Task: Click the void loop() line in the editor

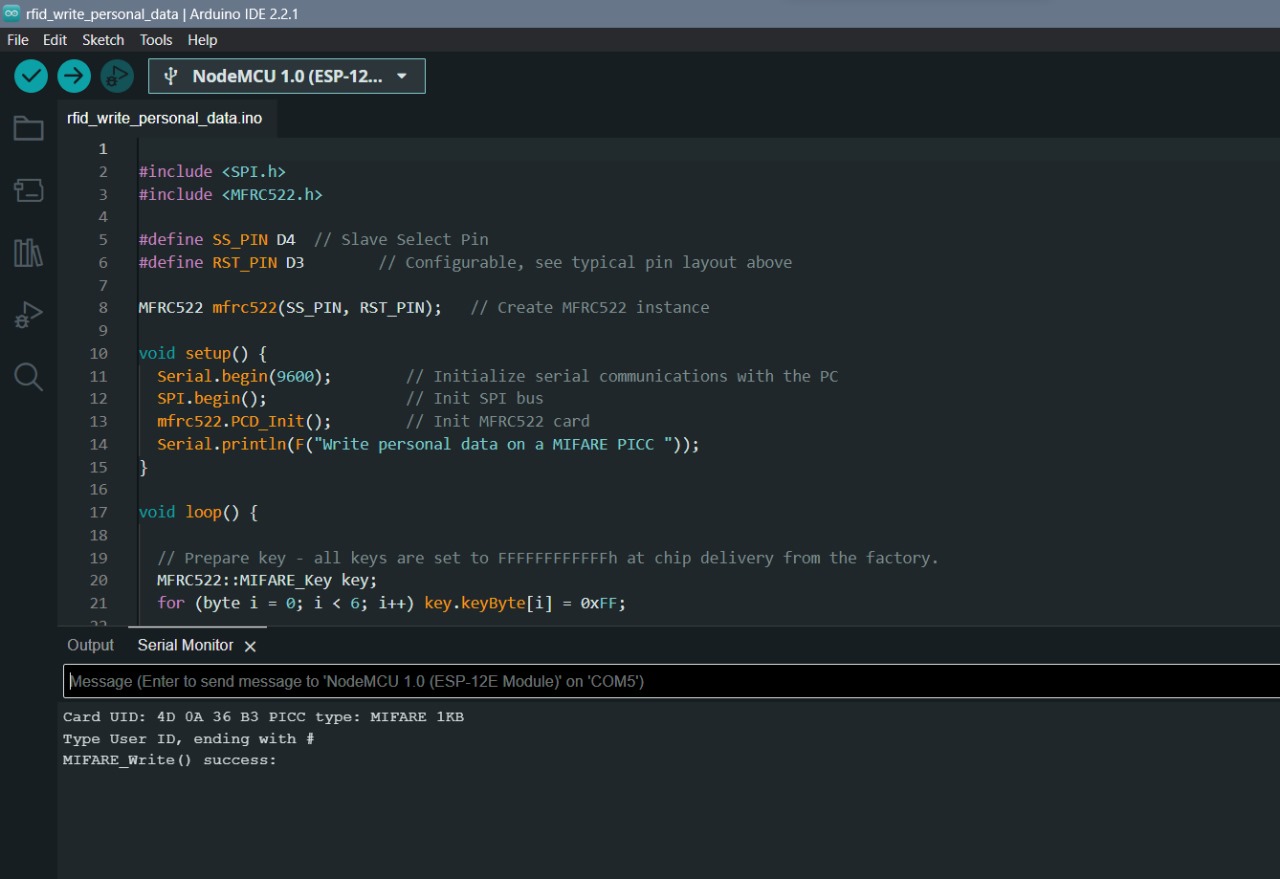Action: [198, 512]
